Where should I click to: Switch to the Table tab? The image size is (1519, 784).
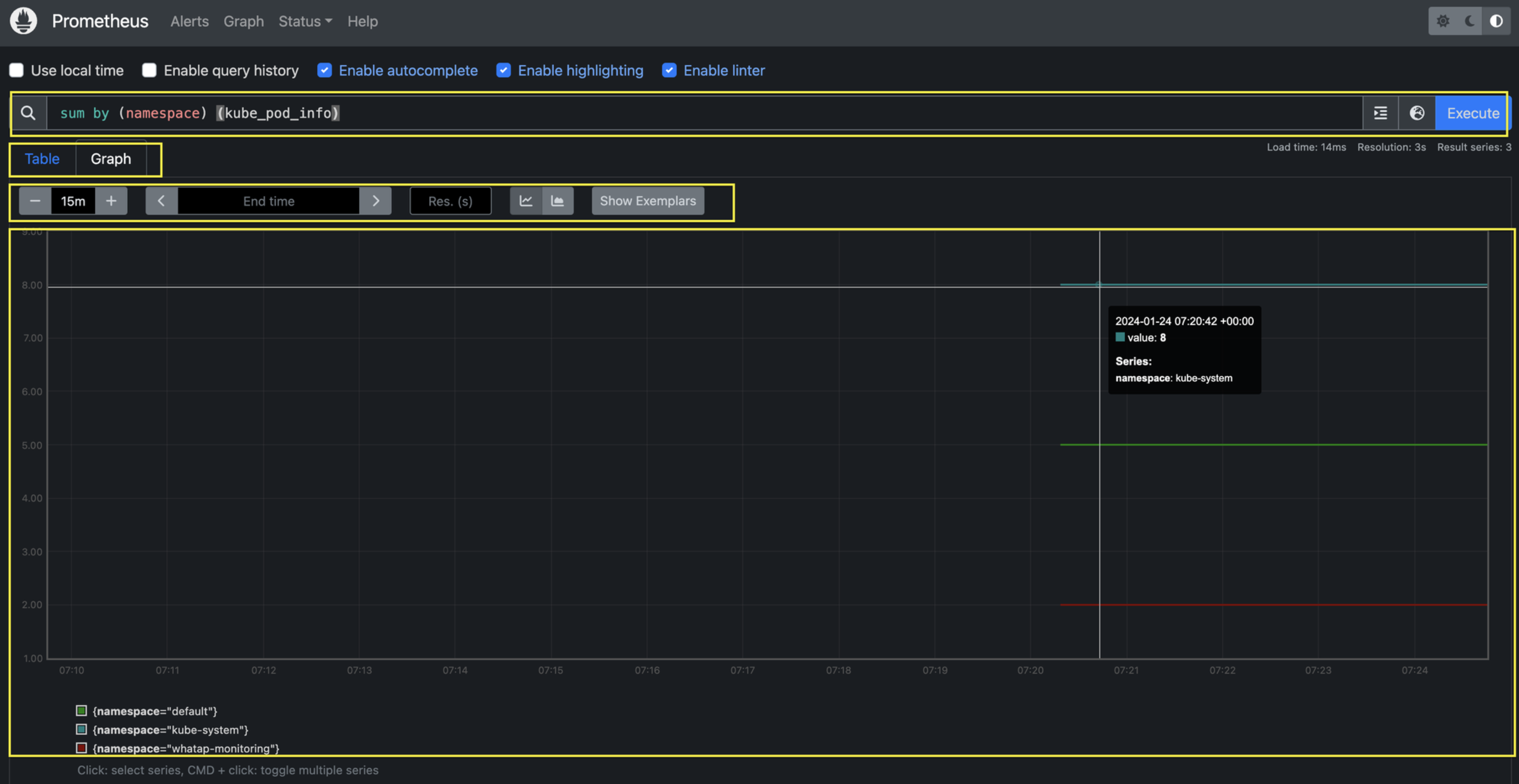coord(42,159)
